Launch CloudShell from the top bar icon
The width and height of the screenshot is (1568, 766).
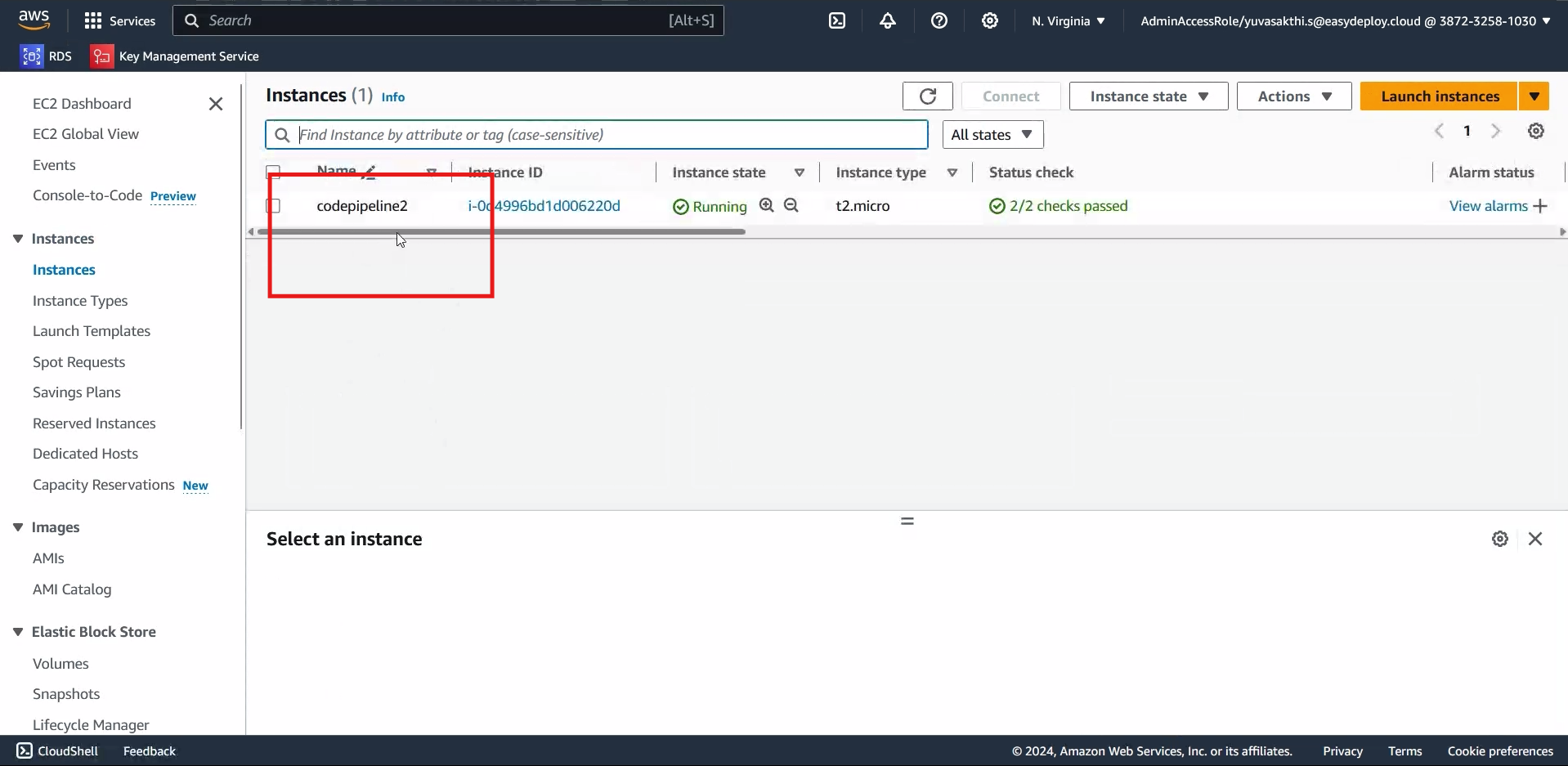pyautogui.click(x=837, y=20)
